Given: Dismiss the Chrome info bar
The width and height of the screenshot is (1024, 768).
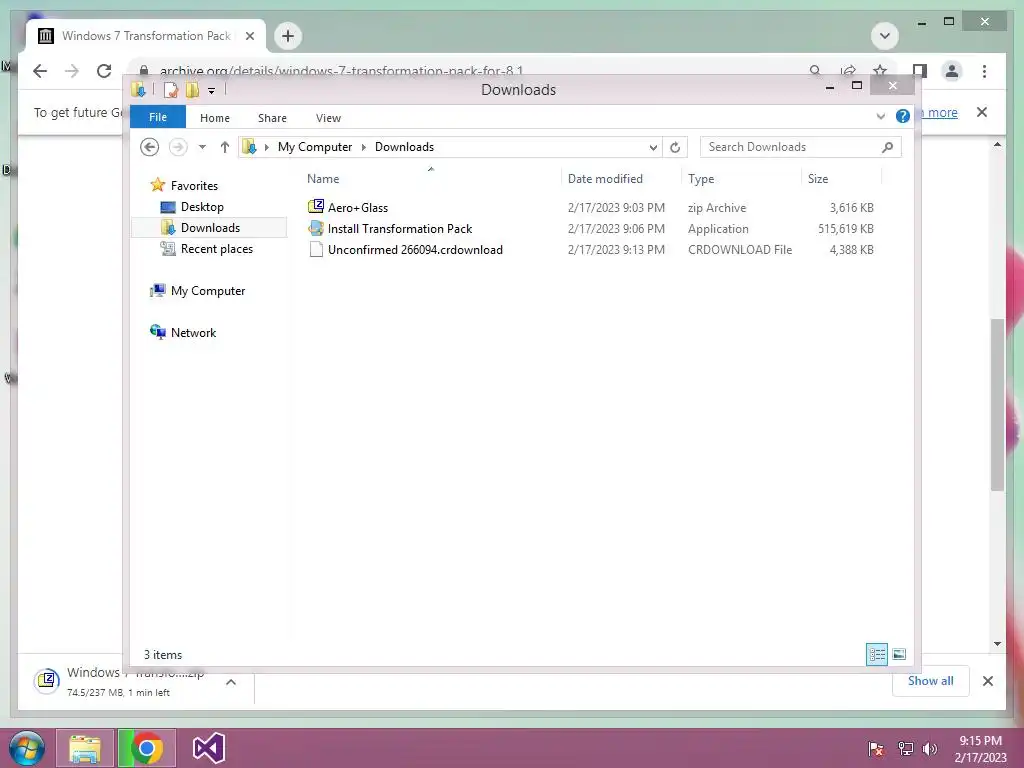Looking at the screenshot, I should tap(982, 112).
